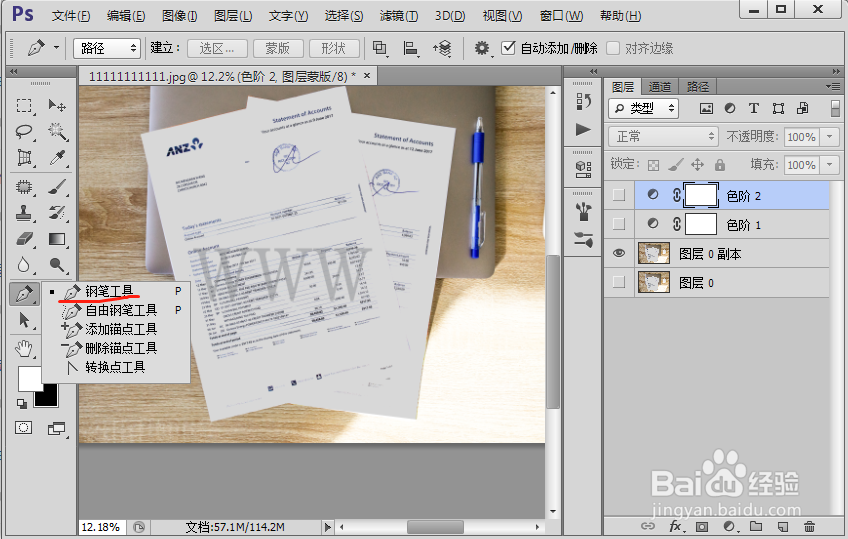Viewport: 848px width, 539px height.
Task: Show the 色阶 1 layer
Action: coord(619,224)
